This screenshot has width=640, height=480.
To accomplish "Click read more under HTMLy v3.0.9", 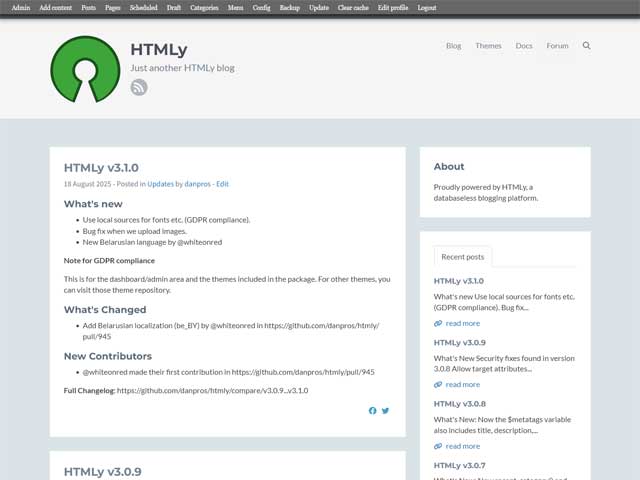I will 462,384.
